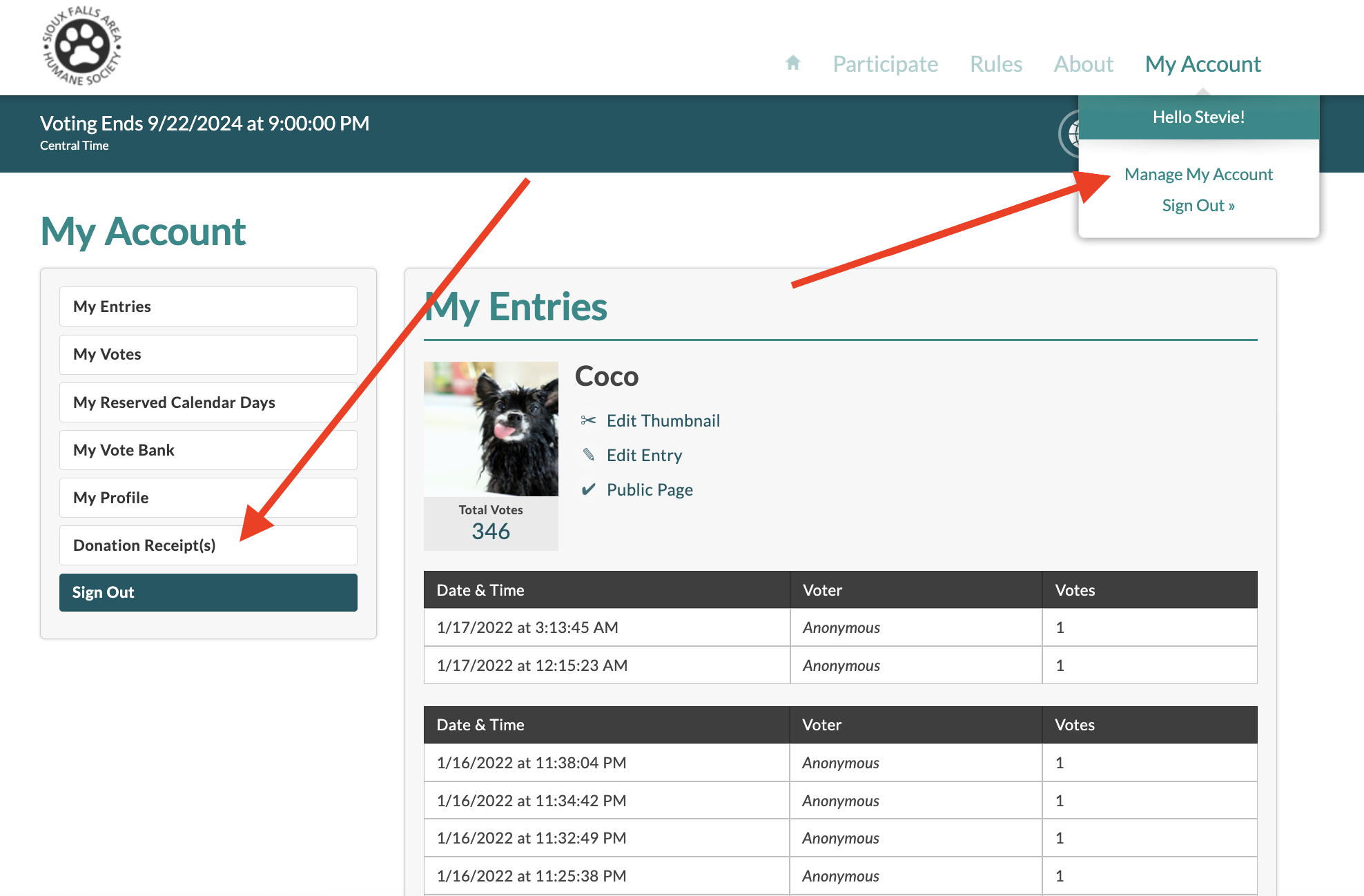Image resolution: width=1364 pixels, height=896 pixels.
Task: Click the scissors icon beside Edit Thumbnail
Action: [588, 420]
